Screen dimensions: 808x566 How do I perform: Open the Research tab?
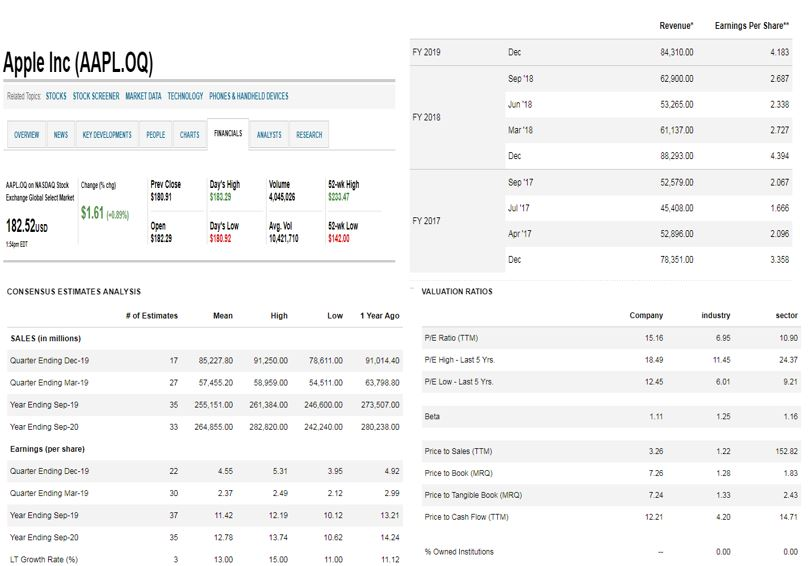(x=309, y=135)
